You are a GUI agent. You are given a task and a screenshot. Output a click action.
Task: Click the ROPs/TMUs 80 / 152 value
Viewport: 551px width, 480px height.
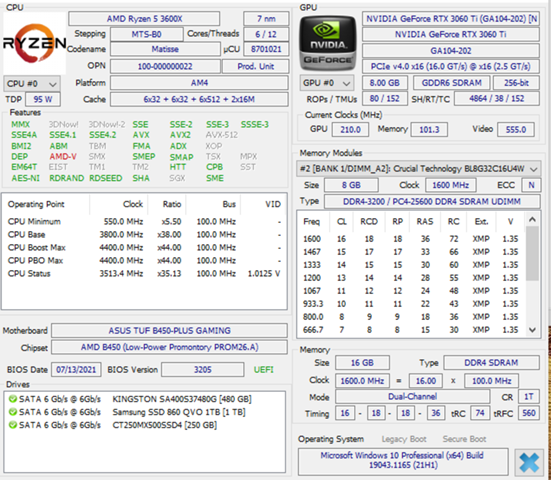point(385,99)
